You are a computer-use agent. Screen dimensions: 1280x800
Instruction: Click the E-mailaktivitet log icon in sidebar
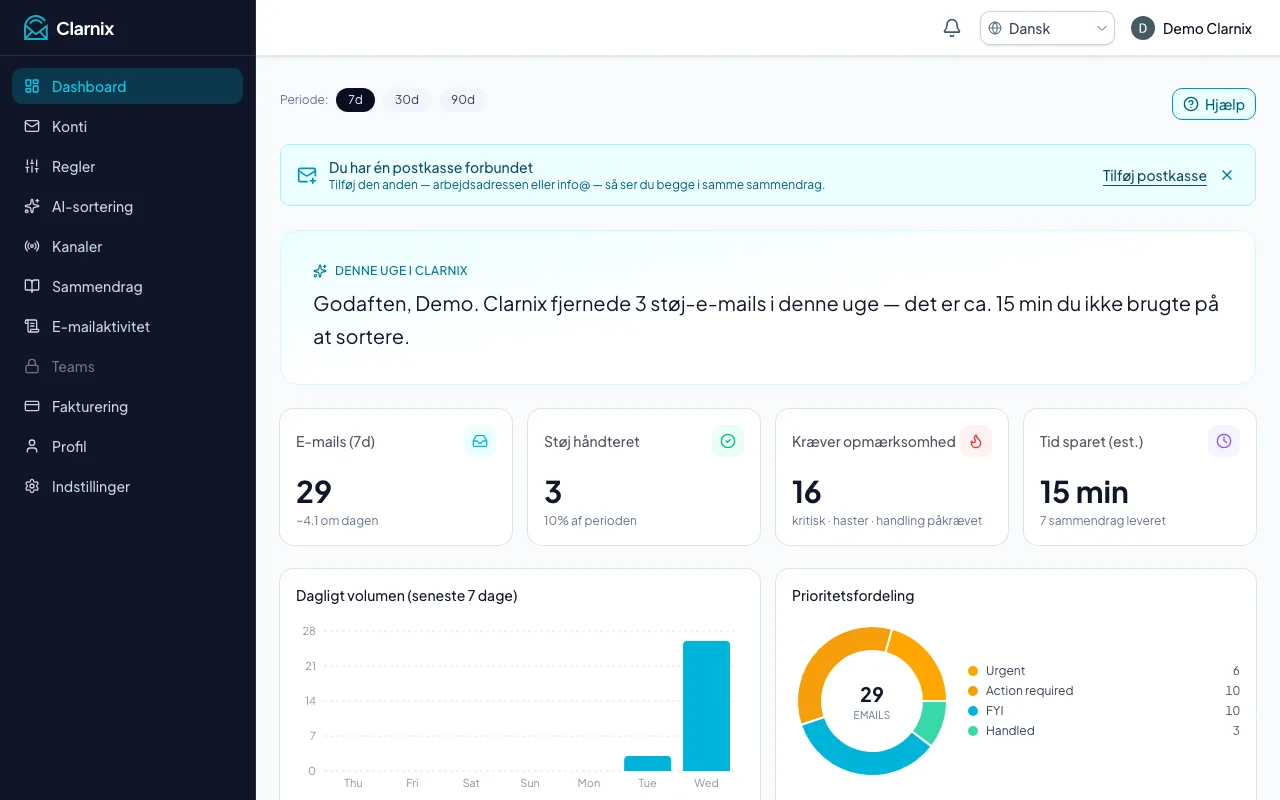pyautogui.click(x=32, y=326)
